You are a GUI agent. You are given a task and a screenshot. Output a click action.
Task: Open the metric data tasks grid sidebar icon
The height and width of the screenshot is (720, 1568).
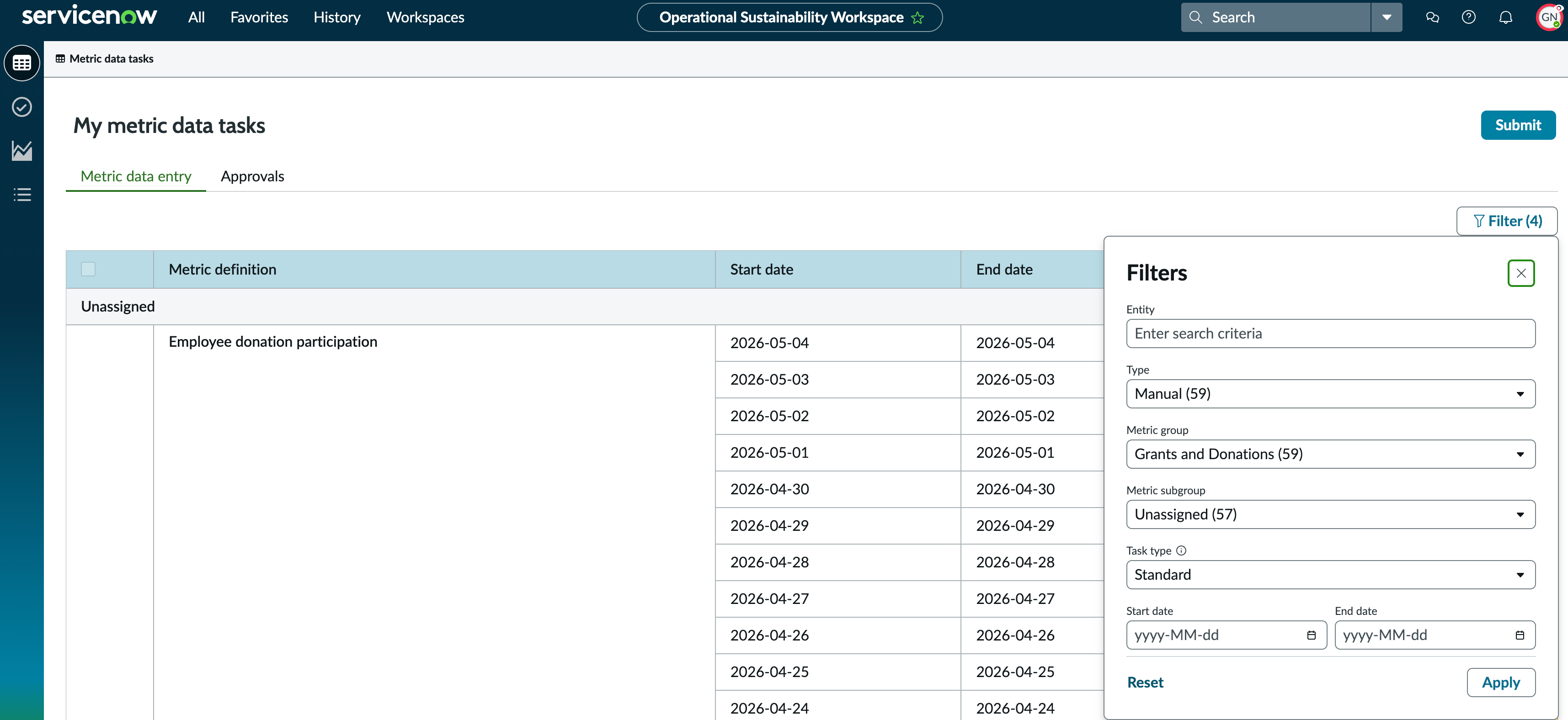point(22,63)
